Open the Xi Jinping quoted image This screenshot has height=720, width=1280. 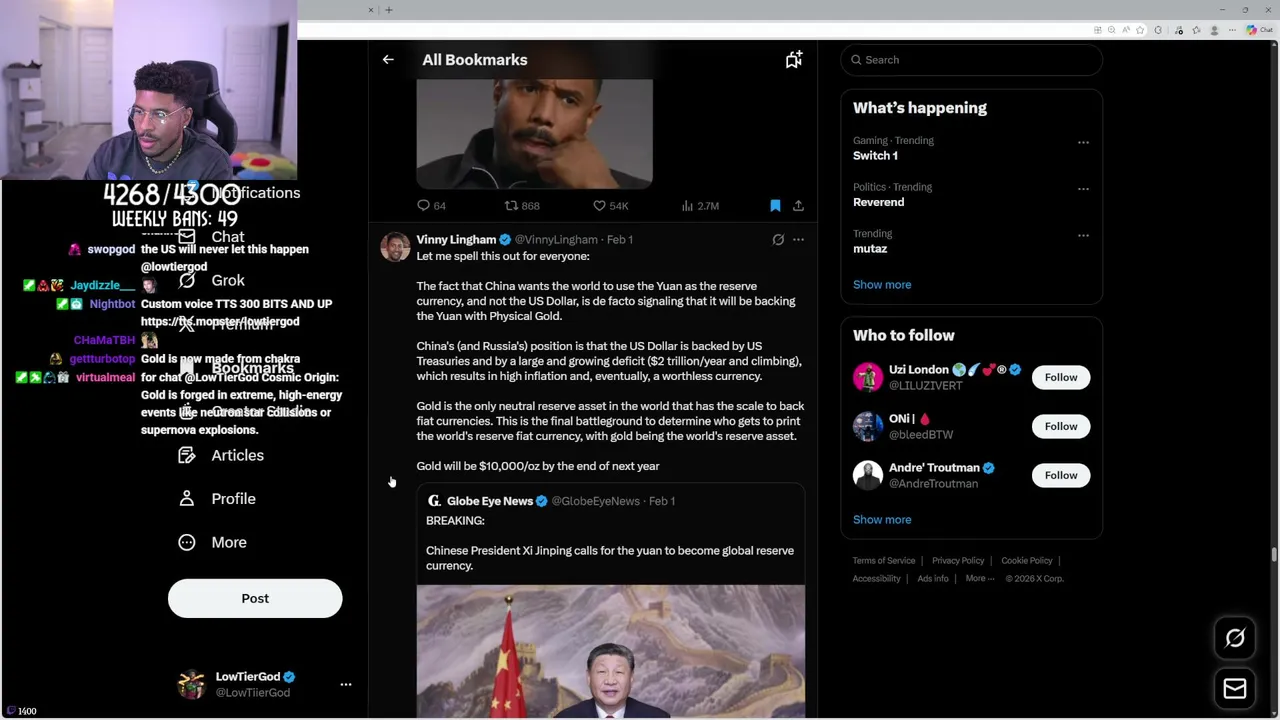[610, 651]
